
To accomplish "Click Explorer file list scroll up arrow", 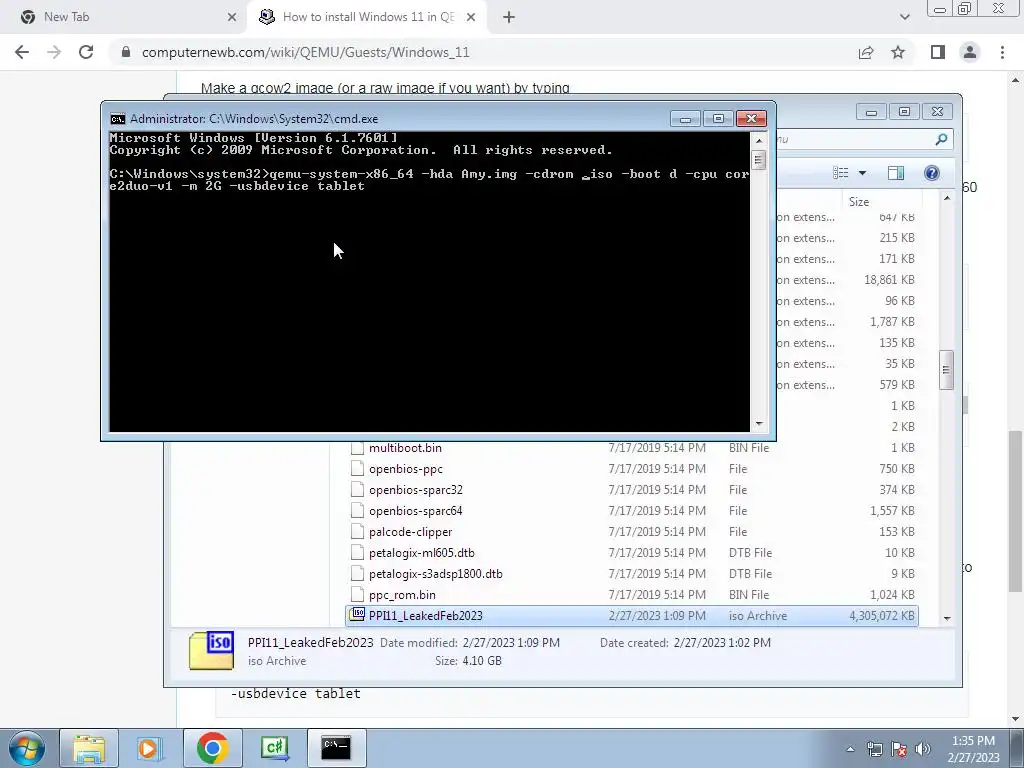I will pyautogui.click(x=947, y=198).
